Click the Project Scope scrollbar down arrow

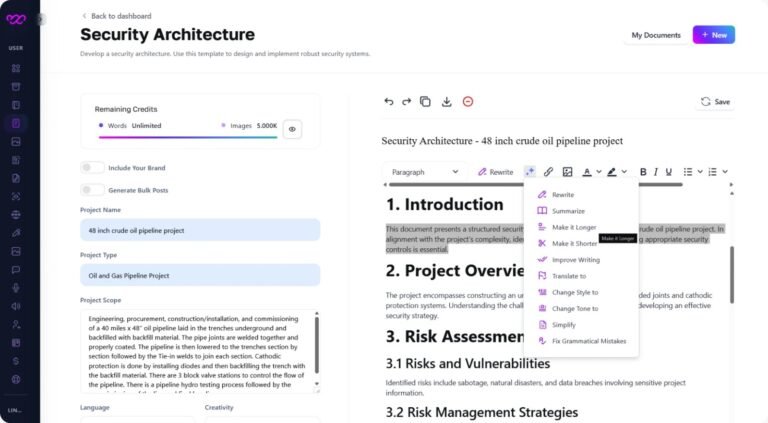(317, 384)
